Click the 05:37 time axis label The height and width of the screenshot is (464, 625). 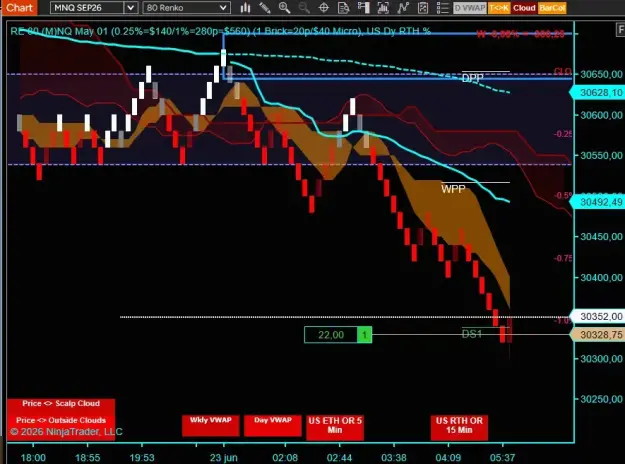pyautogui.click(x=502, y=458)
